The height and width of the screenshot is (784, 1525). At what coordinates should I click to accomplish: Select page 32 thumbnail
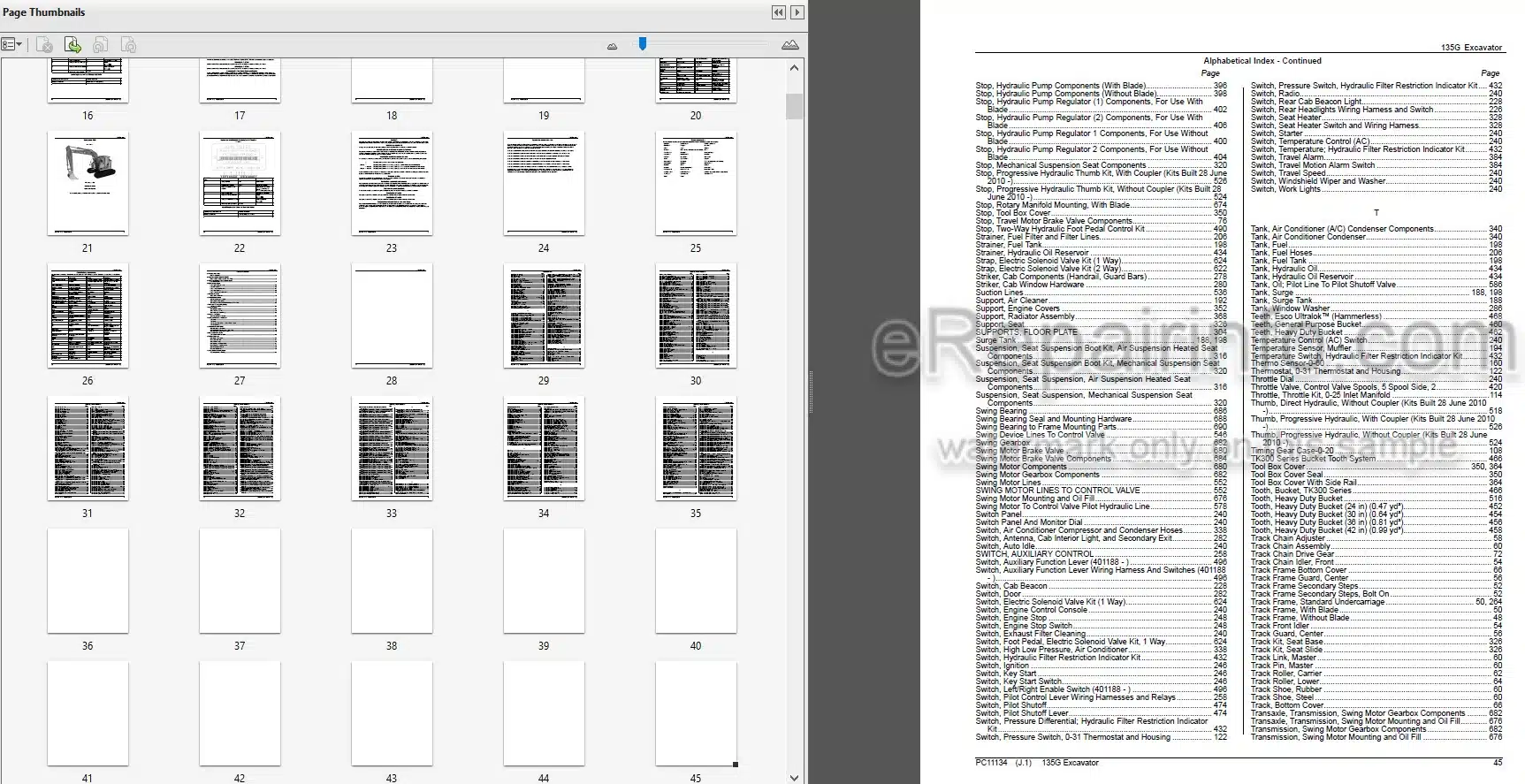coord(240,449)
